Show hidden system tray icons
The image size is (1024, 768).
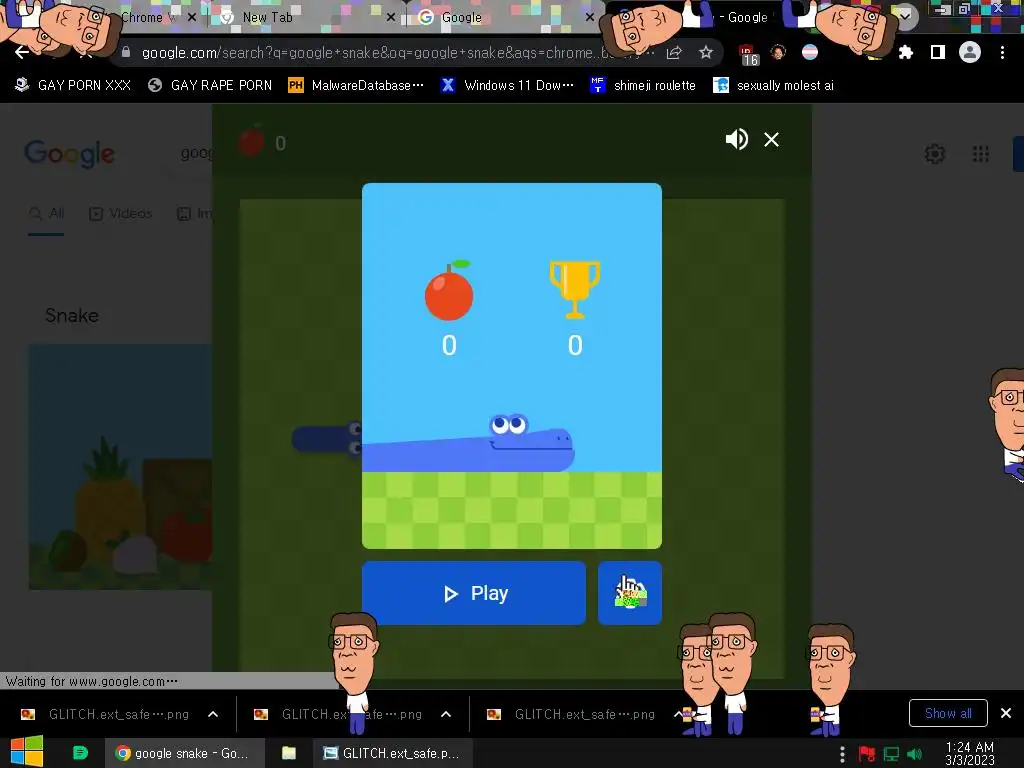[842, 754]
